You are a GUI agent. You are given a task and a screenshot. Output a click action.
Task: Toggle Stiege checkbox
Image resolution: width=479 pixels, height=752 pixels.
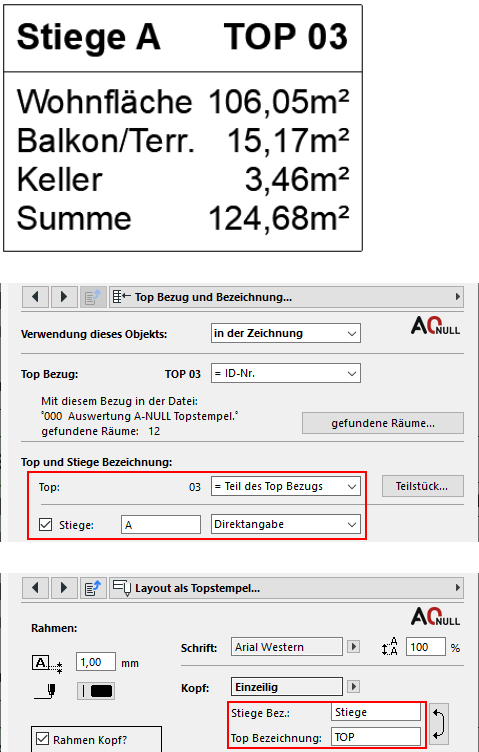point(46,525)
